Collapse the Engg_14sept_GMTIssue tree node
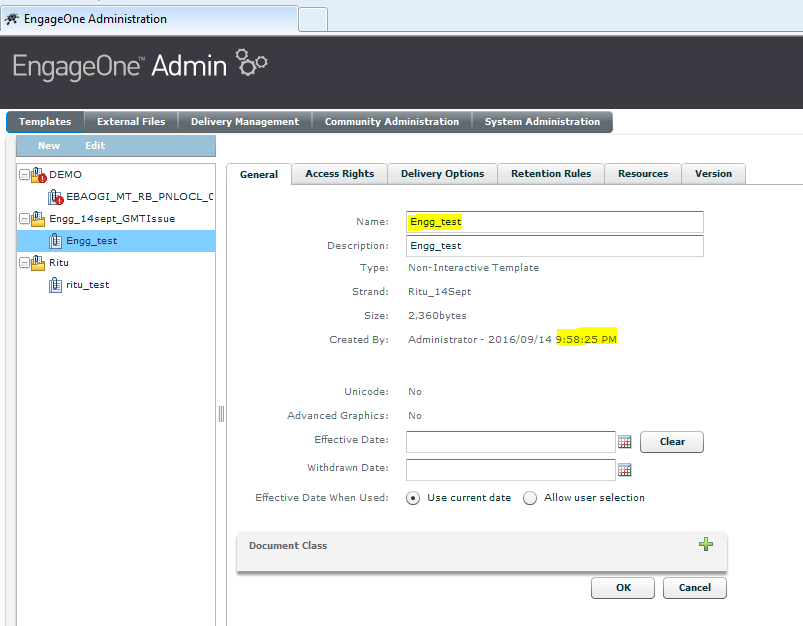The image size is (803, 626). point(24,219)
